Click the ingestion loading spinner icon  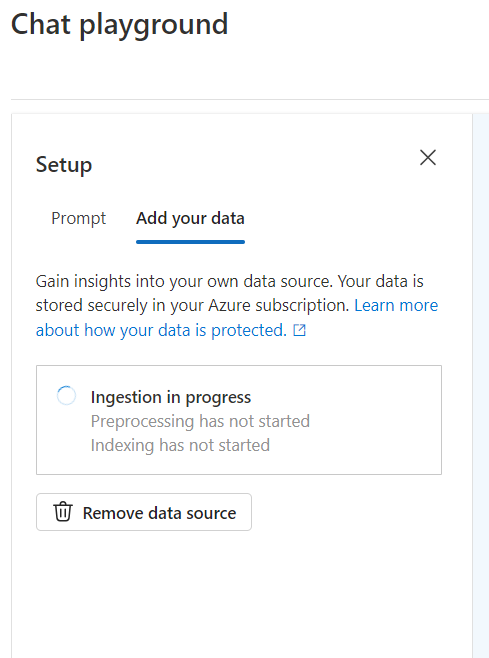tap(66, 396)
